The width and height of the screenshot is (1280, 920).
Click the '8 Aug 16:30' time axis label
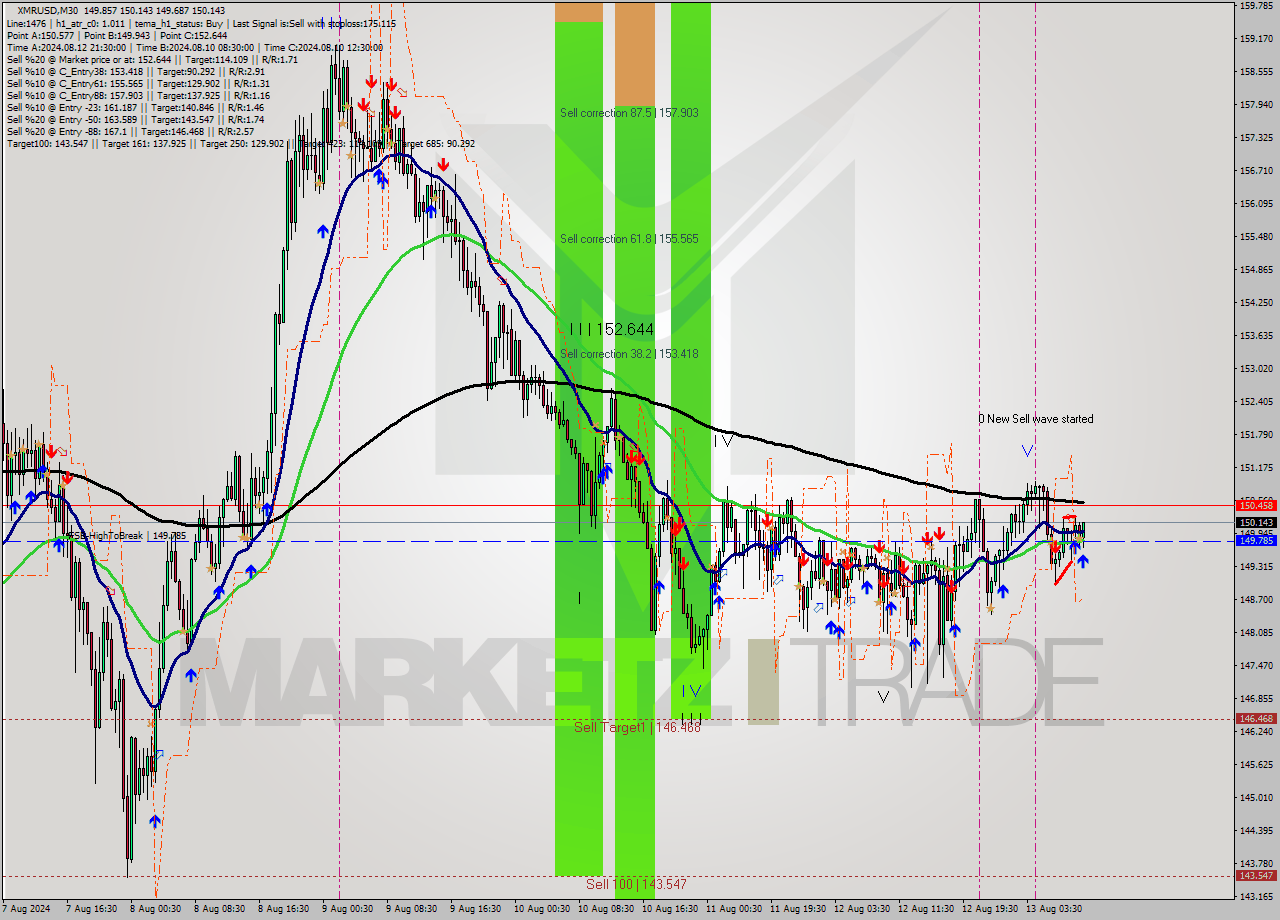coord(284,909)
